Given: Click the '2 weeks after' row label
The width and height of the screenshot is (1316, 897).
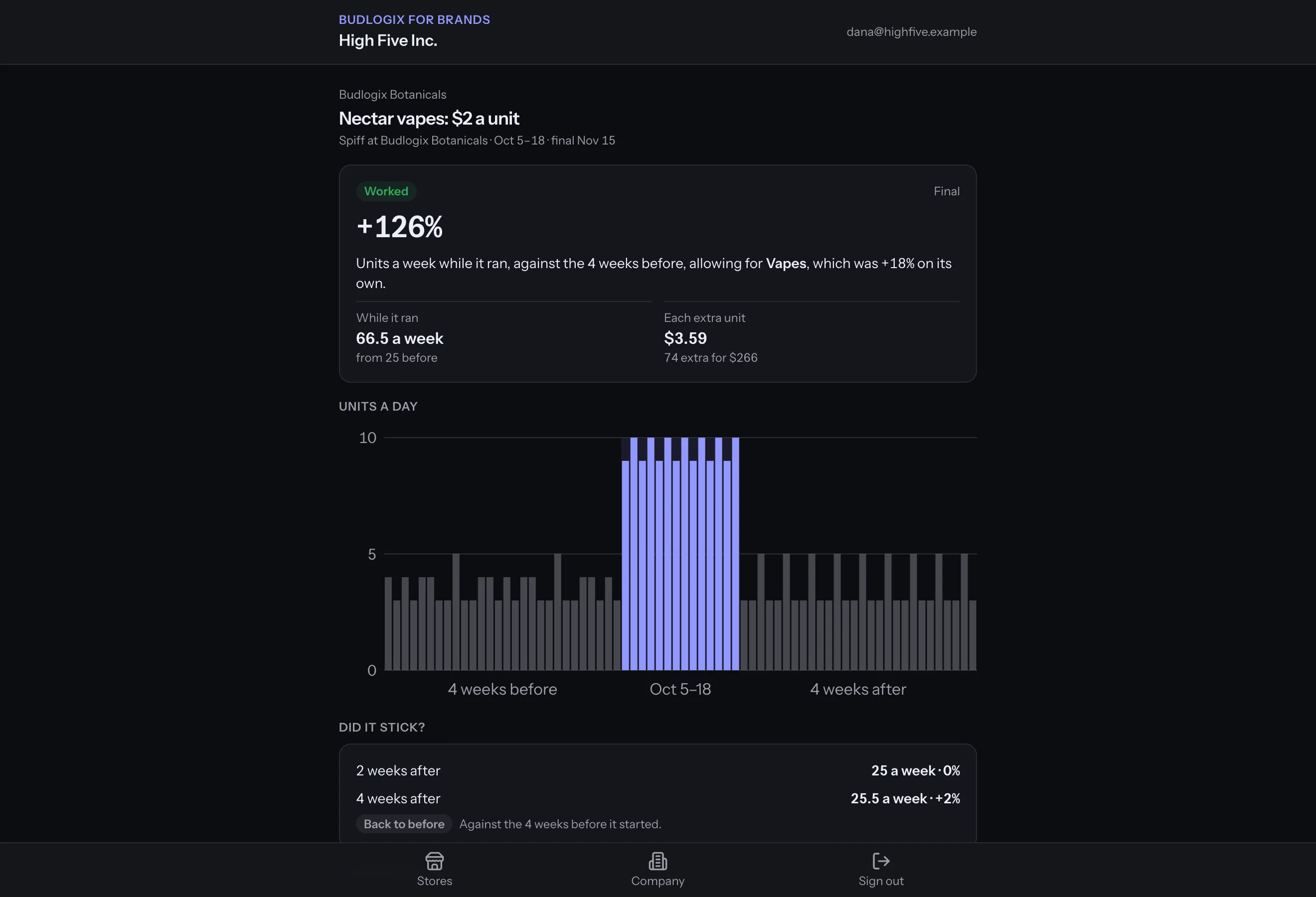Looking at the screenshot, I should [x=398, y=771].
